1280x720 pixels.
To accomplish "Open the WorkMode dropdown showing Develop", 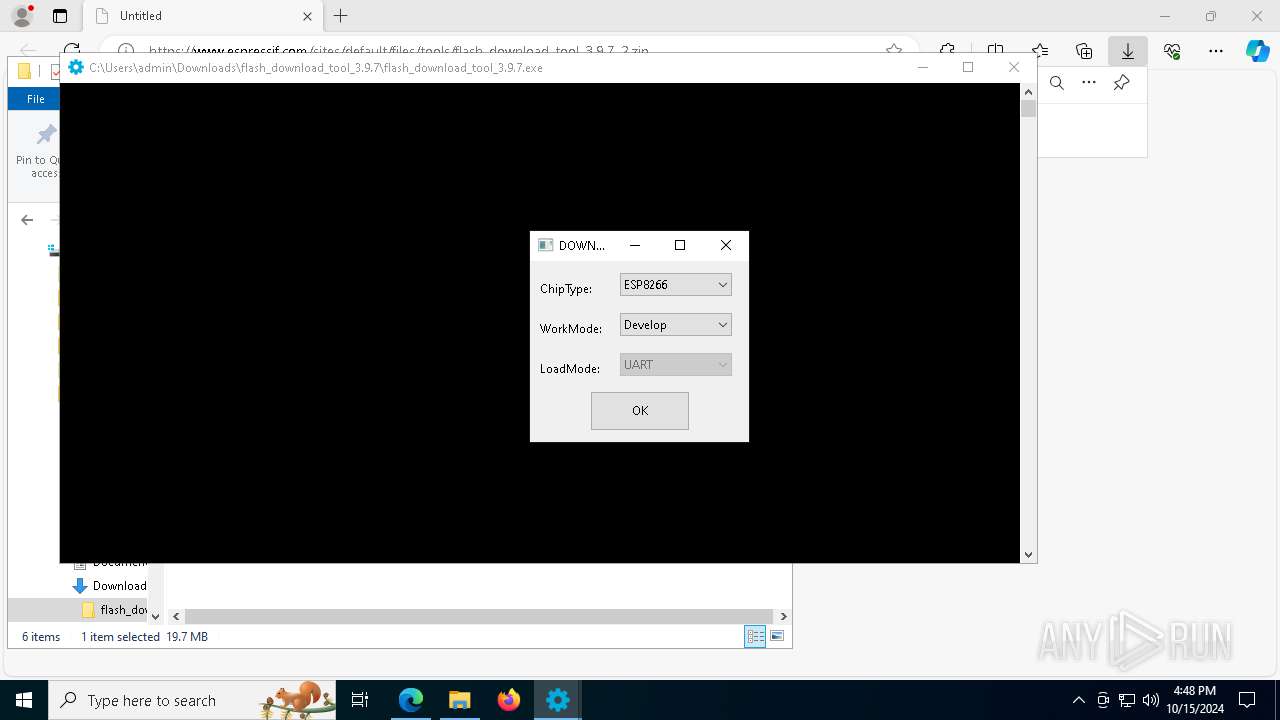I will coord(676,325).
